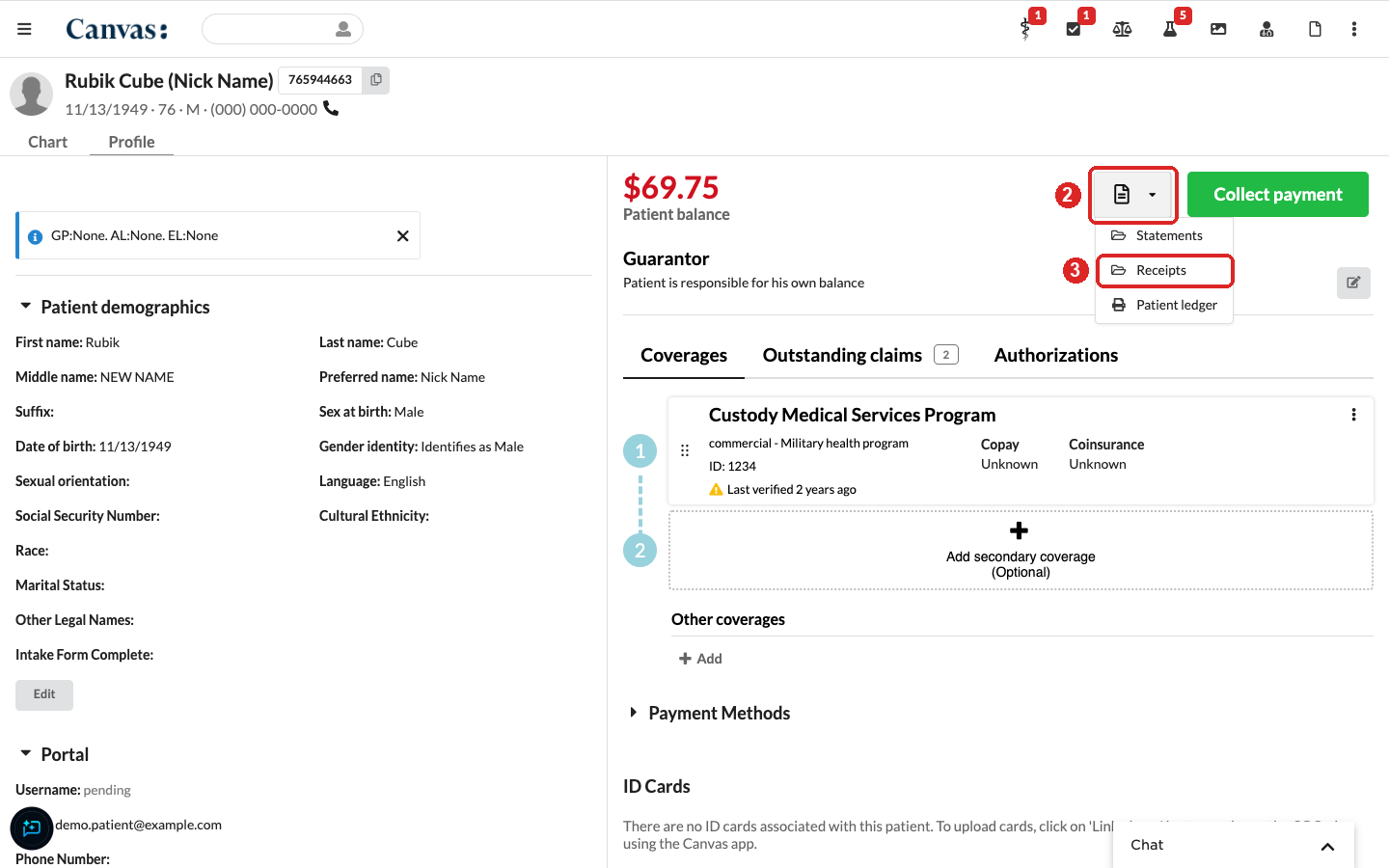Viewport: 1389px width, 868px height.
Task: Click the patient search field in header
Action: [283, 29]
